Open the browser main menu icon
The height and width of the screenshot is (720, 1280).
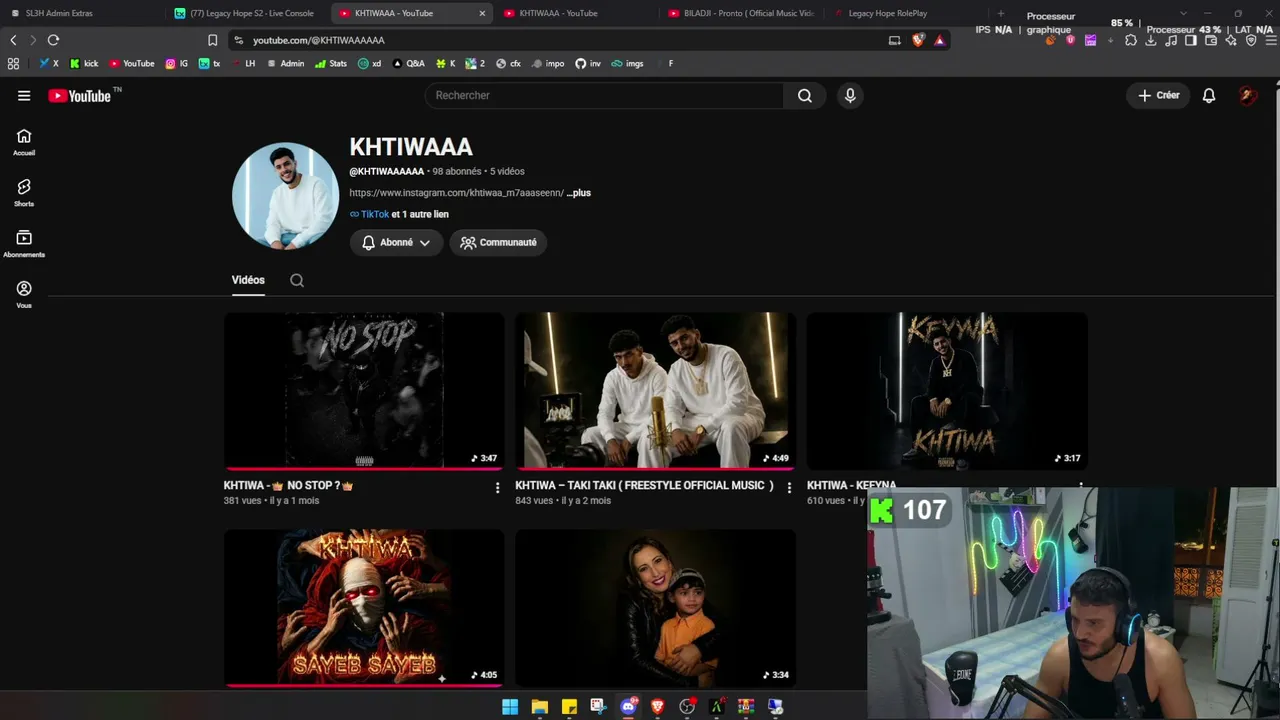(x=1271, y=40)
